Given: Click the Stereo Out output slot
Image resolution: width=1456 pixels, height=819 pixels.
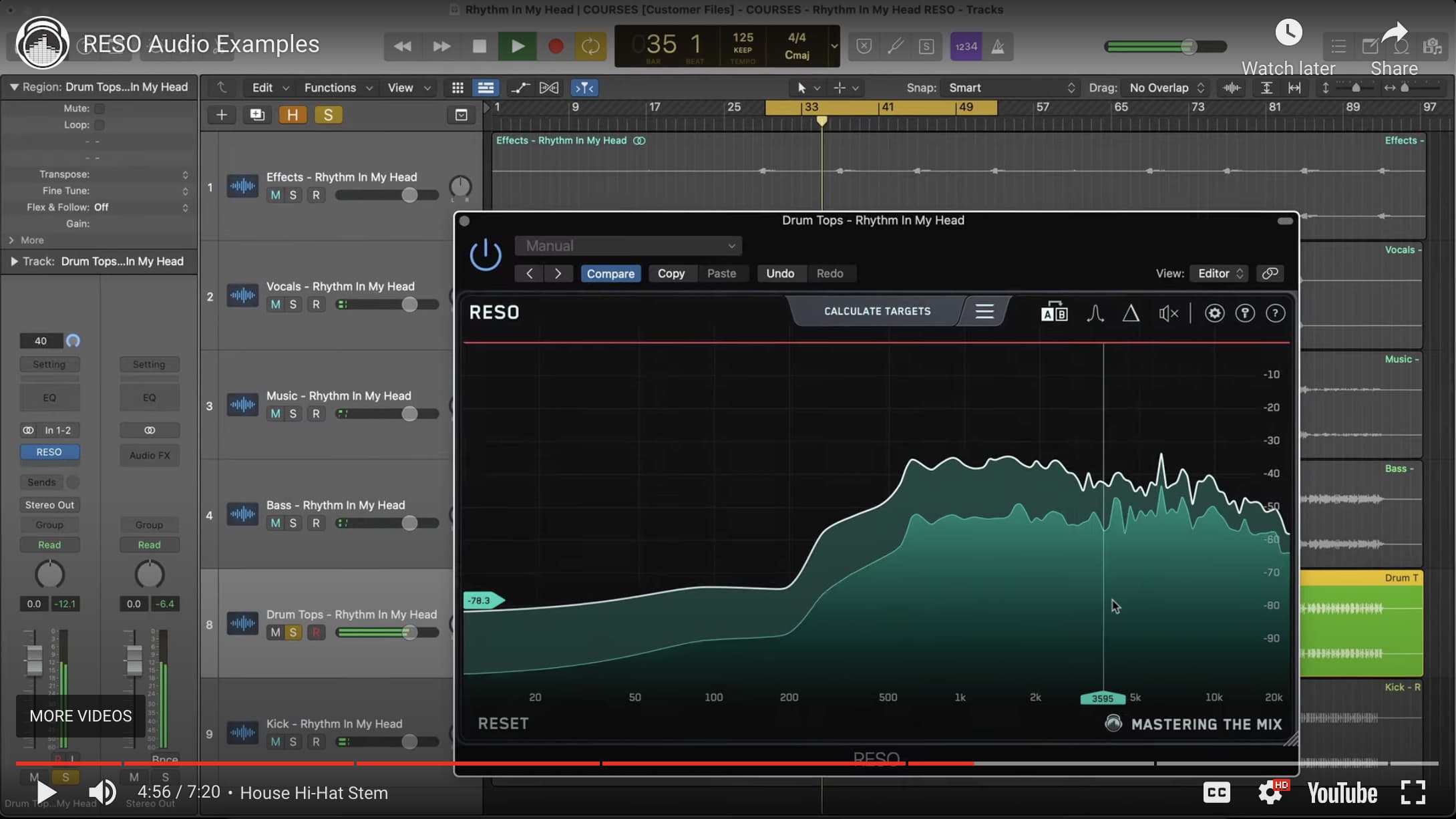Looking at the screenshot, I should (x=49, y=505).
